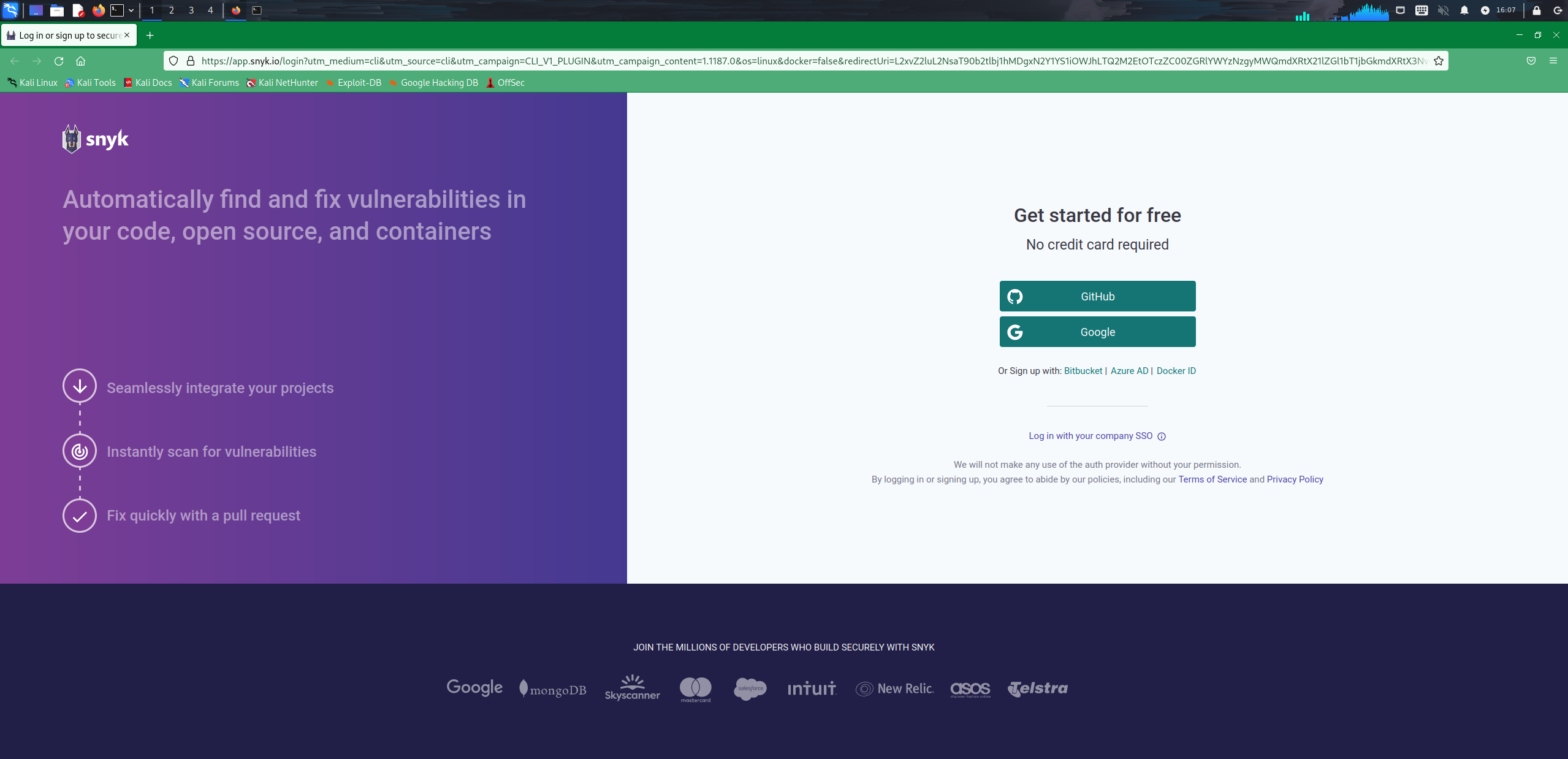1568x759 pixels.
Task: Open Exploit-DB bookmark
Action: click(354, 83)
